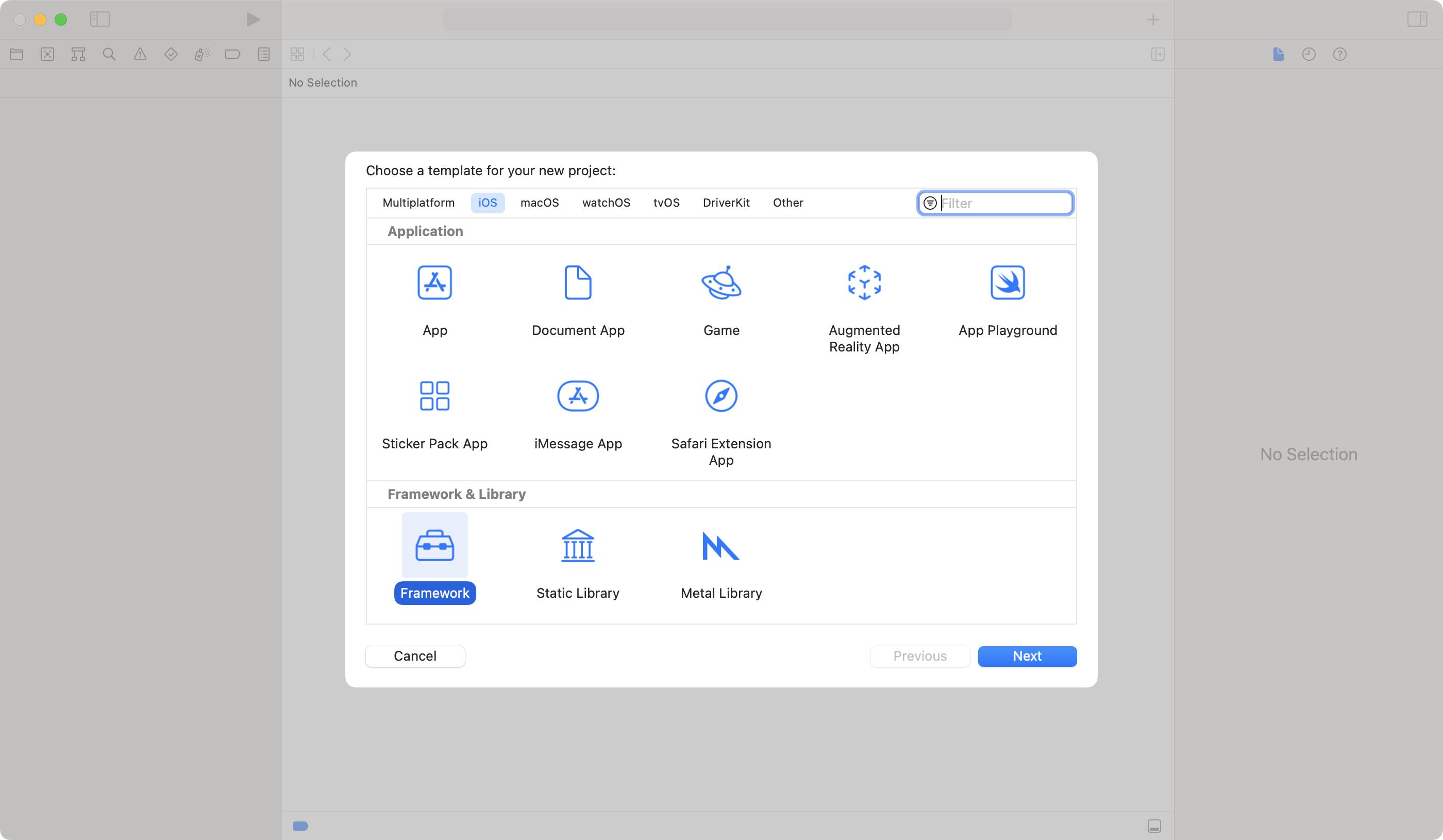Select Augmented Reality App template
The width and height of the screenshot is (1443, 840).
click(864, 282)
